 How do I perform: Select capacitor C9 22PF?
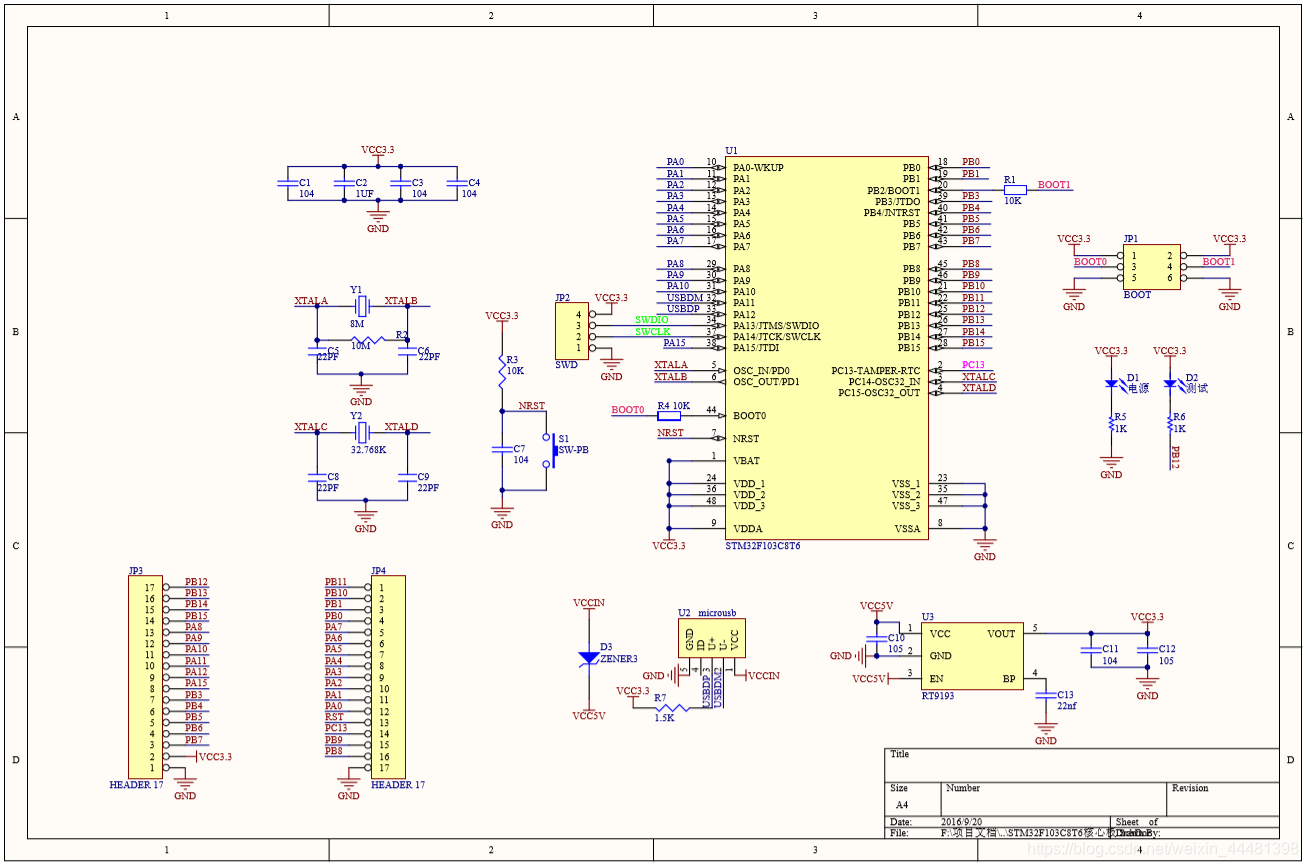click(406, 478)
